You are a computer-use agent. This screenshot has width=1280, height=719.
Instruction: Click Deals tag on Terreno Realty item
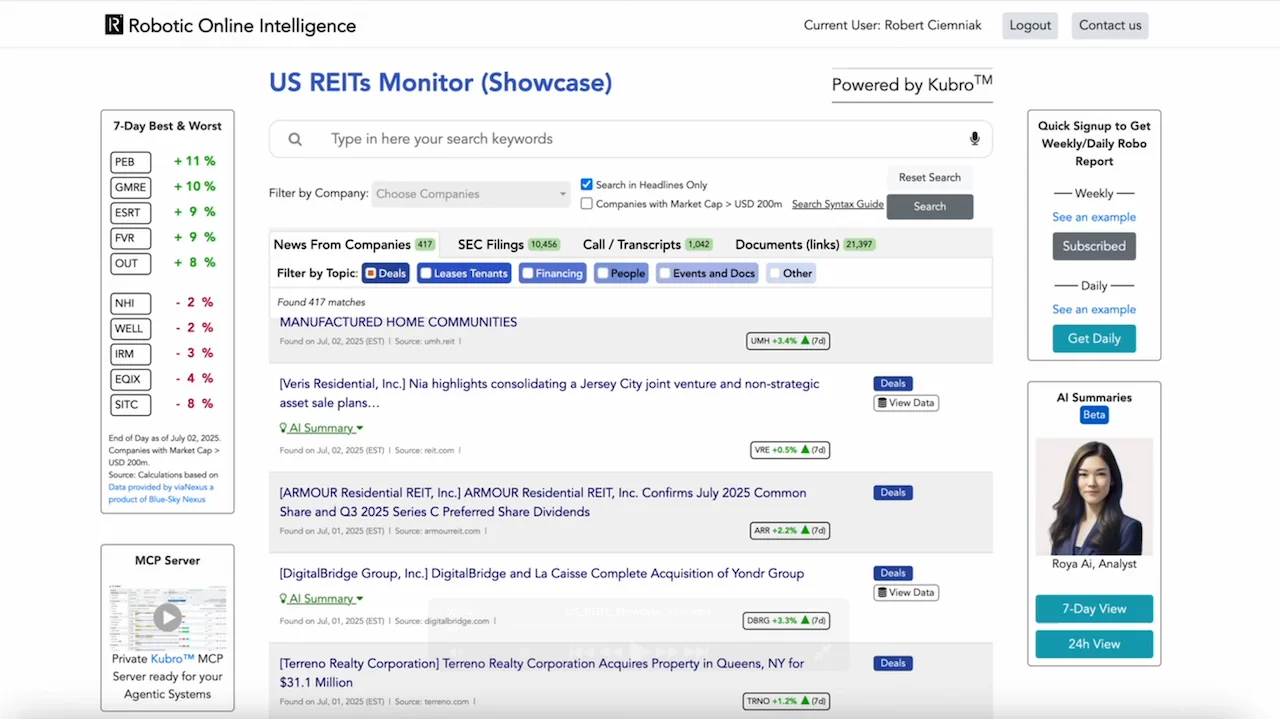click(x=893, y=663)
